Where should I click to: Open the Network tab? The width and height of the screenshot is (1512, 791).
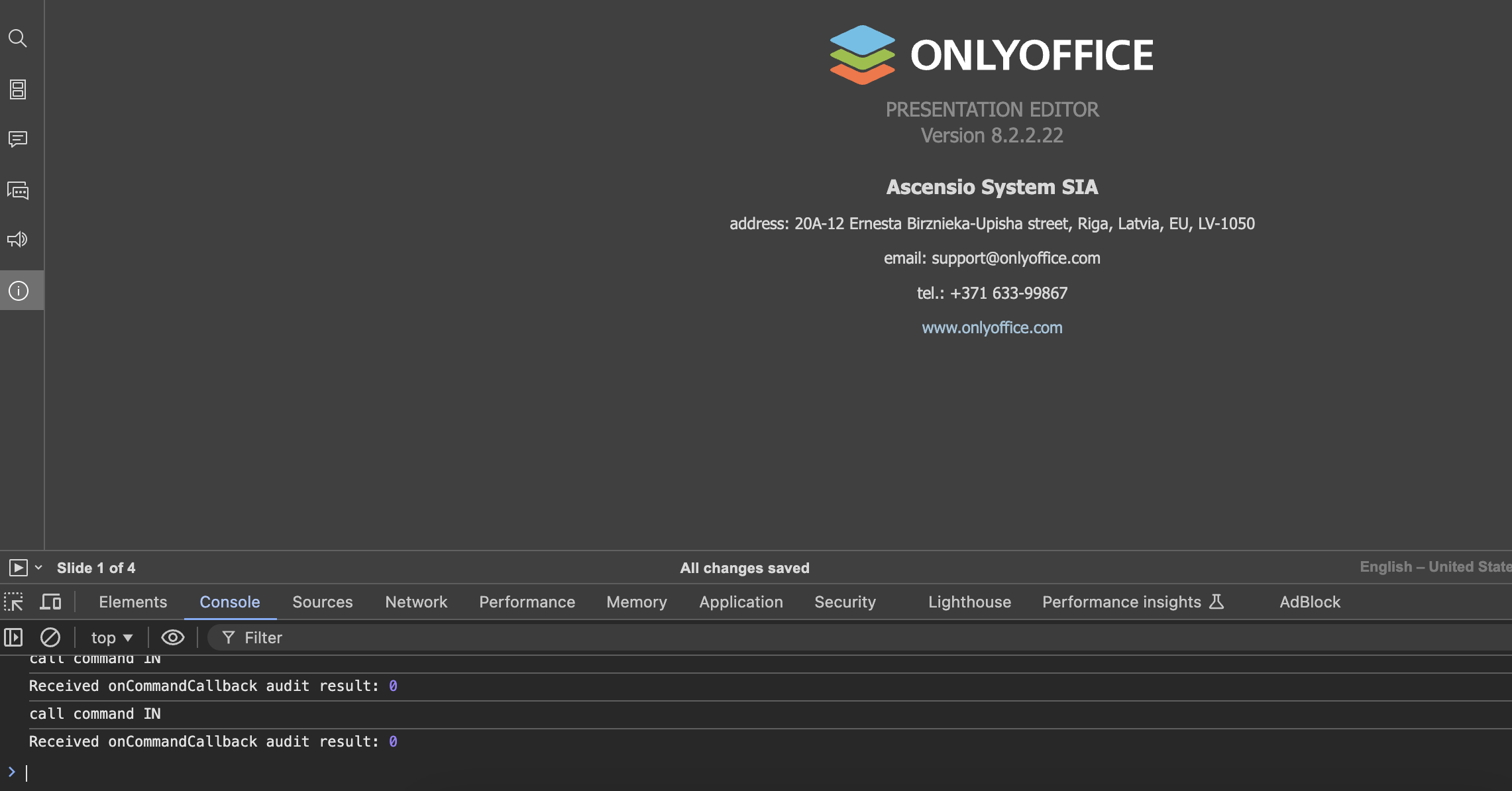click(x=416, y=602)
